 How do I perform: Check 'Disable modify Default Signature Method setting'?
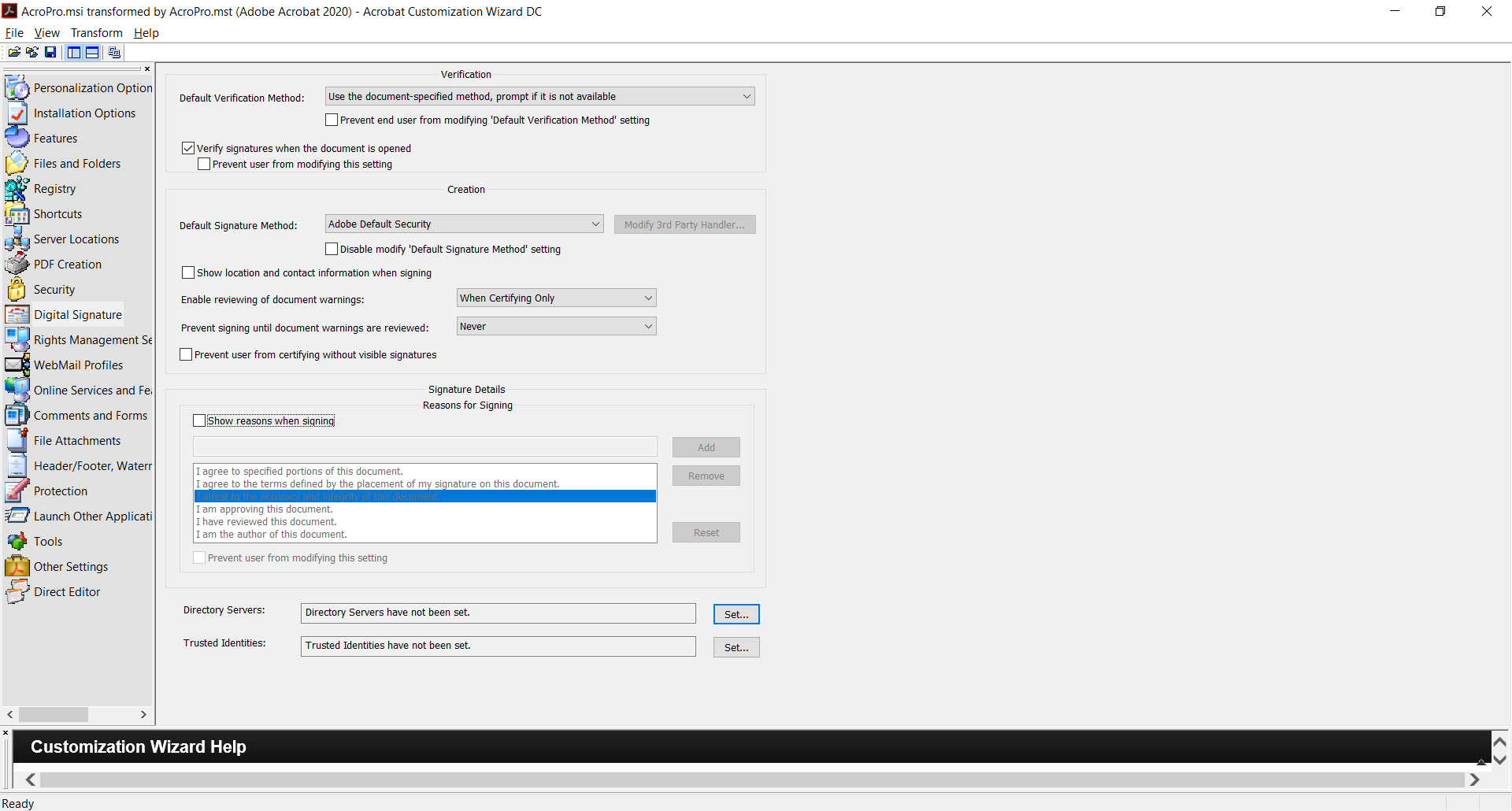click(332, 249)
